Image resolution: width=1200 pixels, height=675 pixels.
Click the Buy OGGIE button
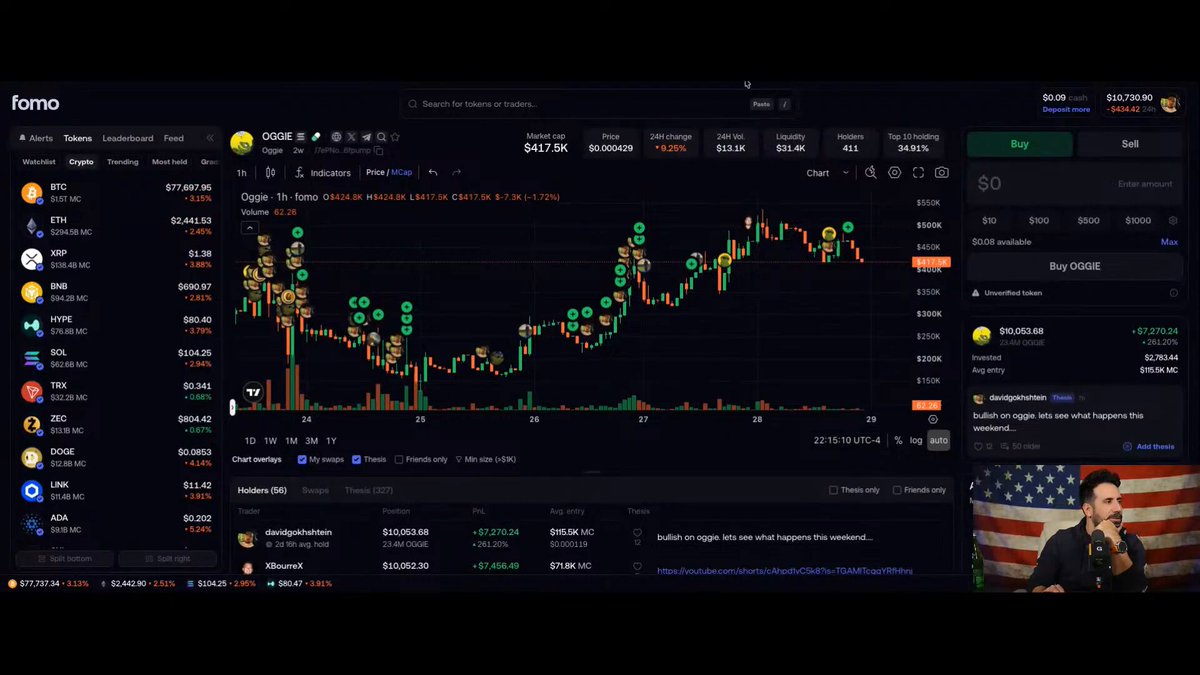click(1075, 266)
